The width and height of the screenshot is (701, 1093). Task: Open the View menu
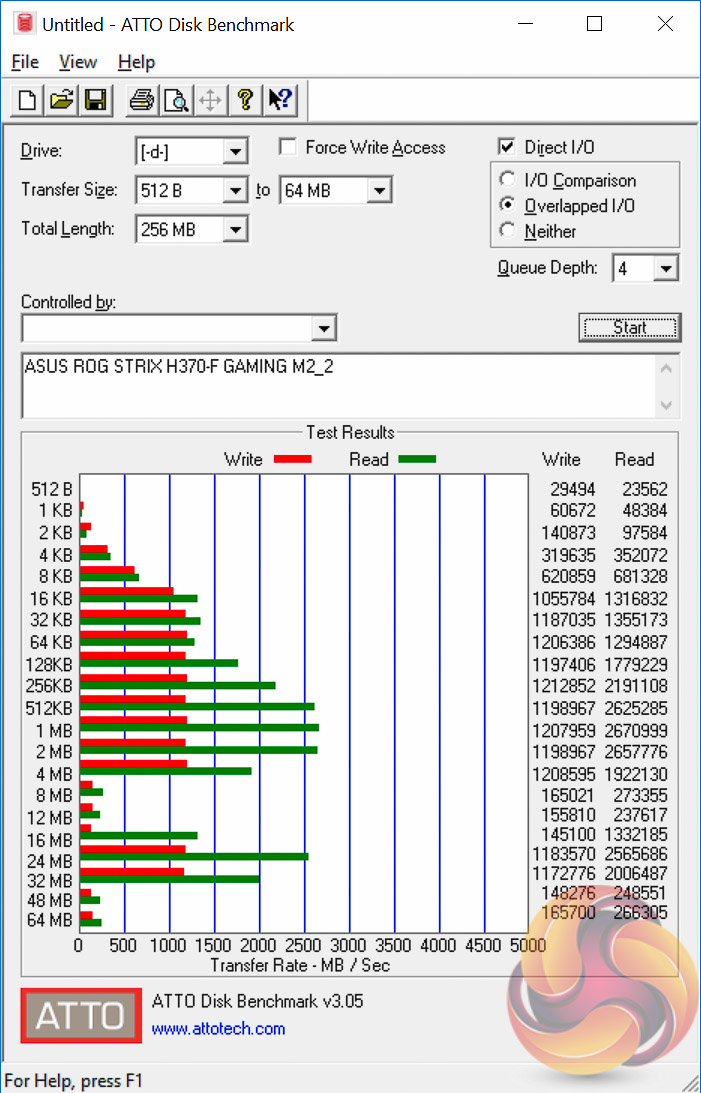point(77,62)
